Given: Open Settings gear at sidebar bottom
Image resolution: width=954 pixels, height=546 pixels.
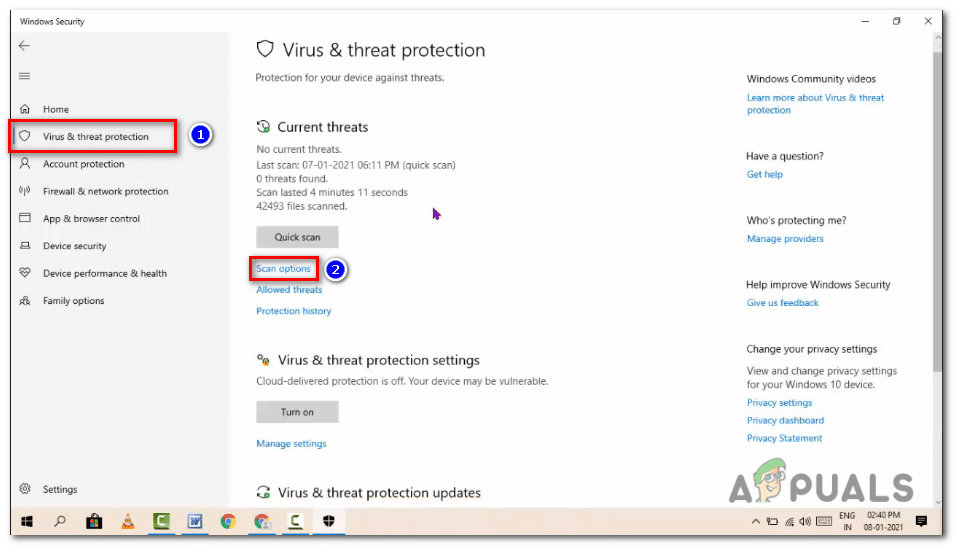Looking at the screenshot, I should [x=25, y=489].
